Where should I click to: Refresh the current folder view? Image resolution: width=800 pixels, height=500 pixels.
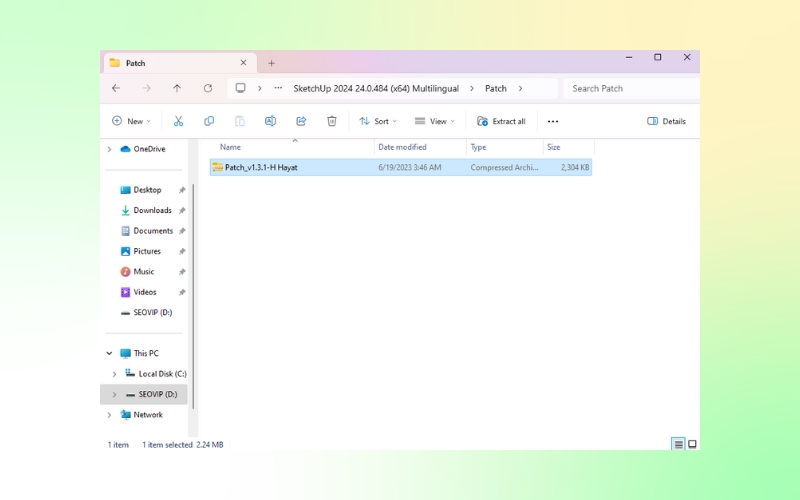point(208,88)
